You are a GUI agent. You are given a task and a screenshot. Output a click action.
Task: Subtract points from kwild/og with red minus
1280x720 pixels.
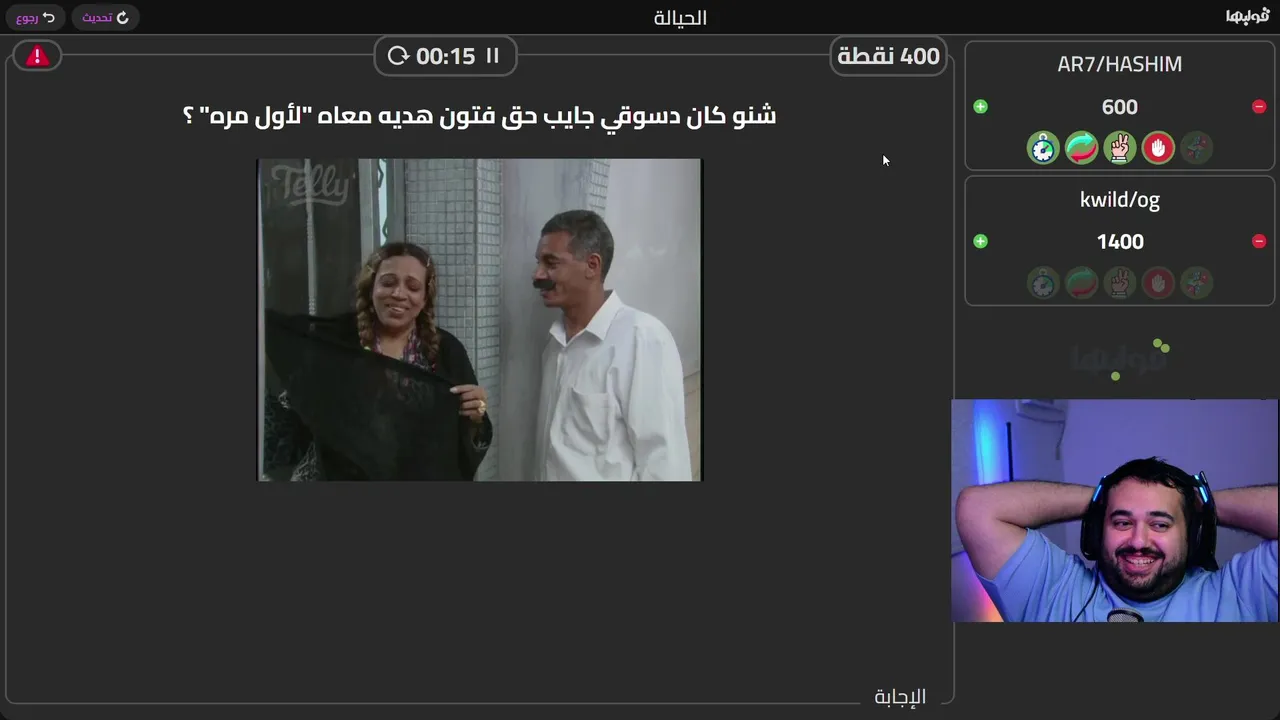(1259, 241)
